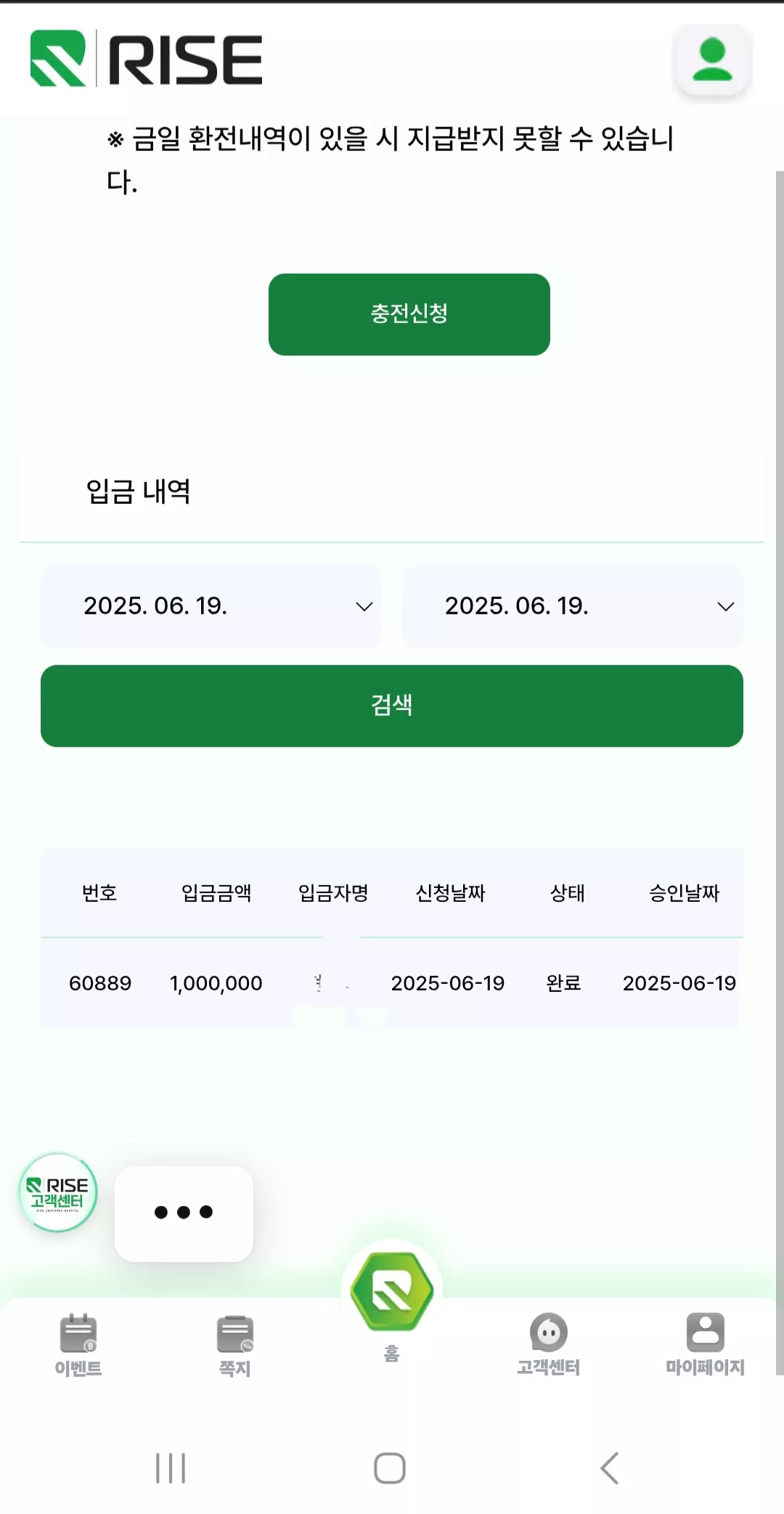Expand the start date dropdown arrow
Image resolution: width=784 pixels, height=1514 pixels.
(x=364, y=606)
